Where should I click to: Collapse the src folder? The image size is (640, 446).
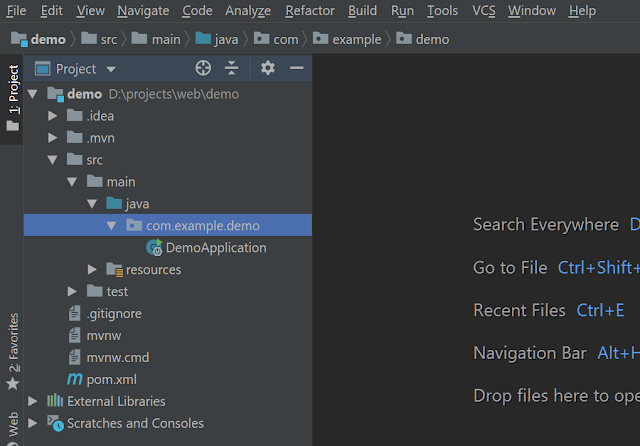[x=52, y=160]
